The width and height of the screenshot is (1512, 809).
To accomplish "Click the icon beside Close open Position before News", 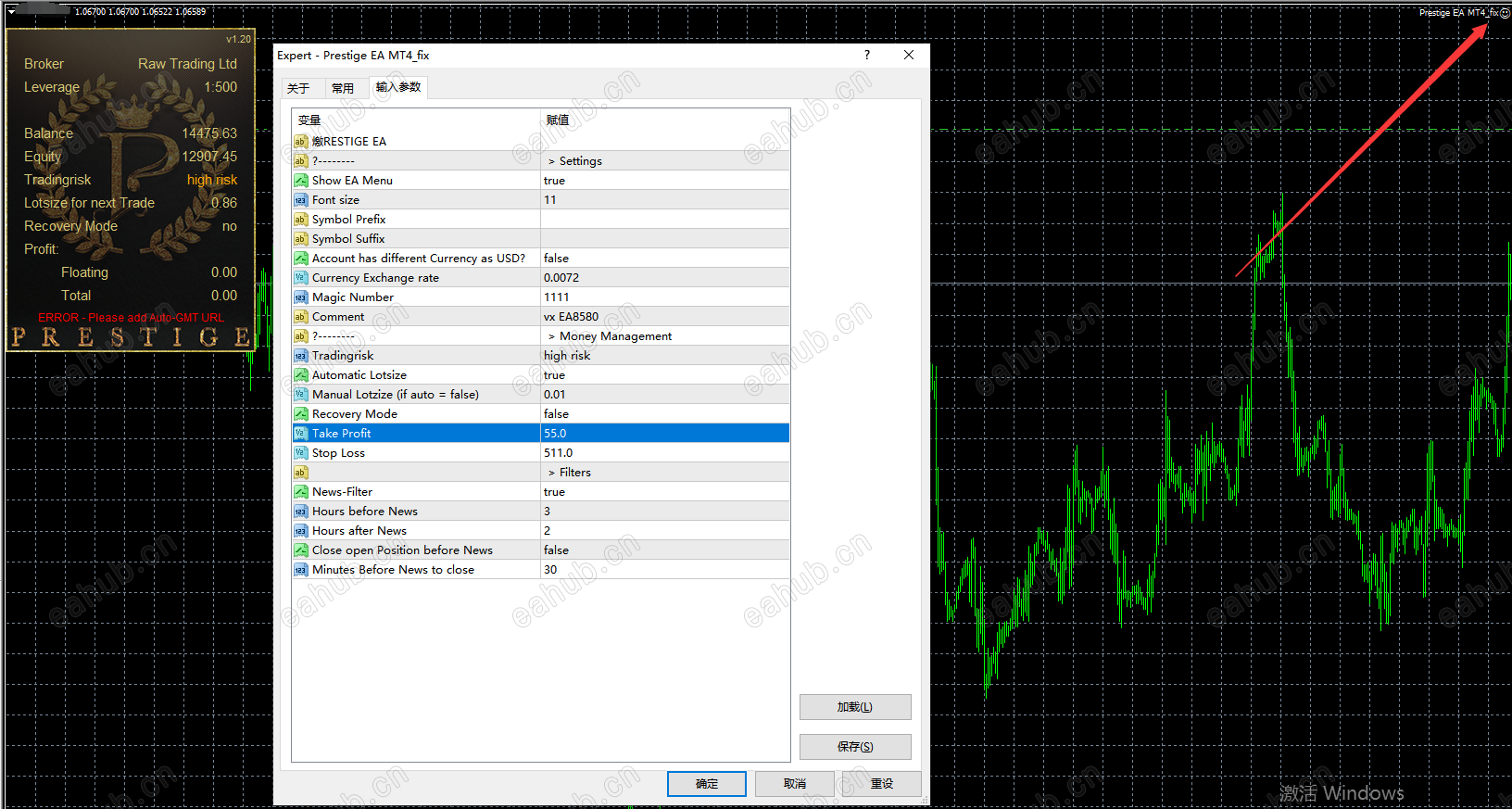I will [x=300, y=550].
